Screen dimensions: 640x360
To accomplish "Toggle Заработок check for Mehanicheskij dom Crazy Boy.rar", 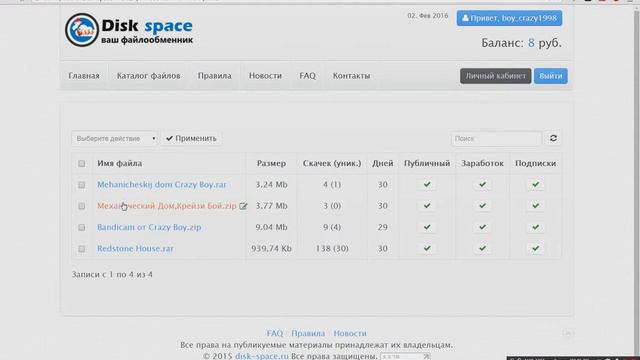I will click(482, 184).
